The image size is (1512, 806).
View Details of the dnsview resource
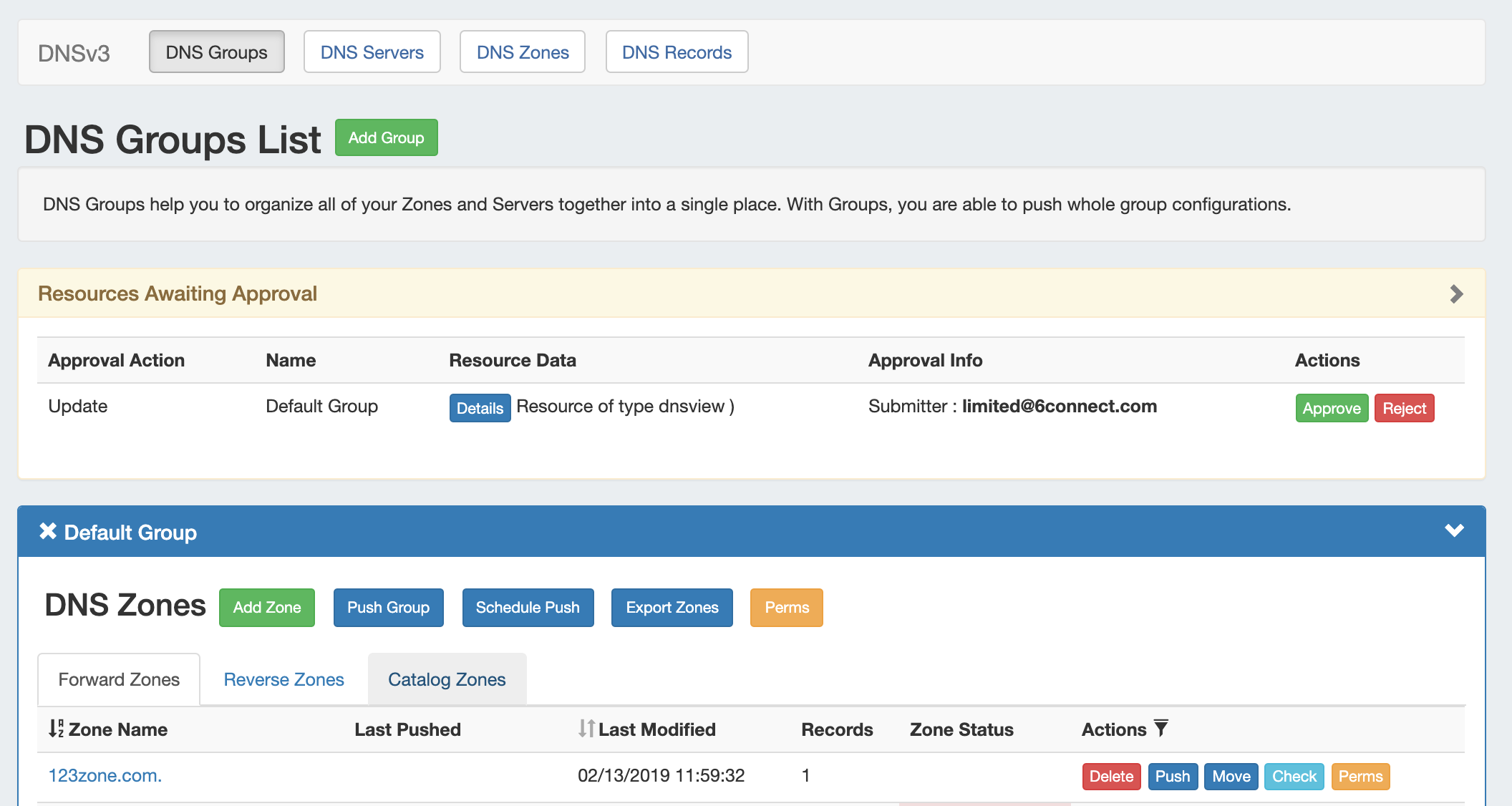pyautogui.click(x=480, y=408)
